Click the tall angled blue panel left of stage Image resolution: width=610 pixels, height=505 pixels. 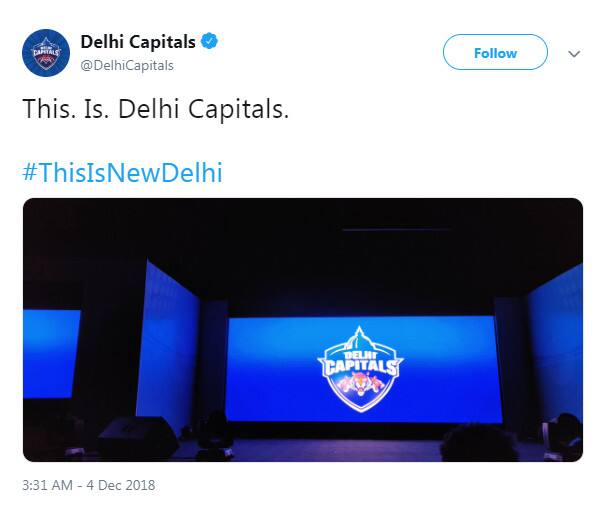click(168, 342)
